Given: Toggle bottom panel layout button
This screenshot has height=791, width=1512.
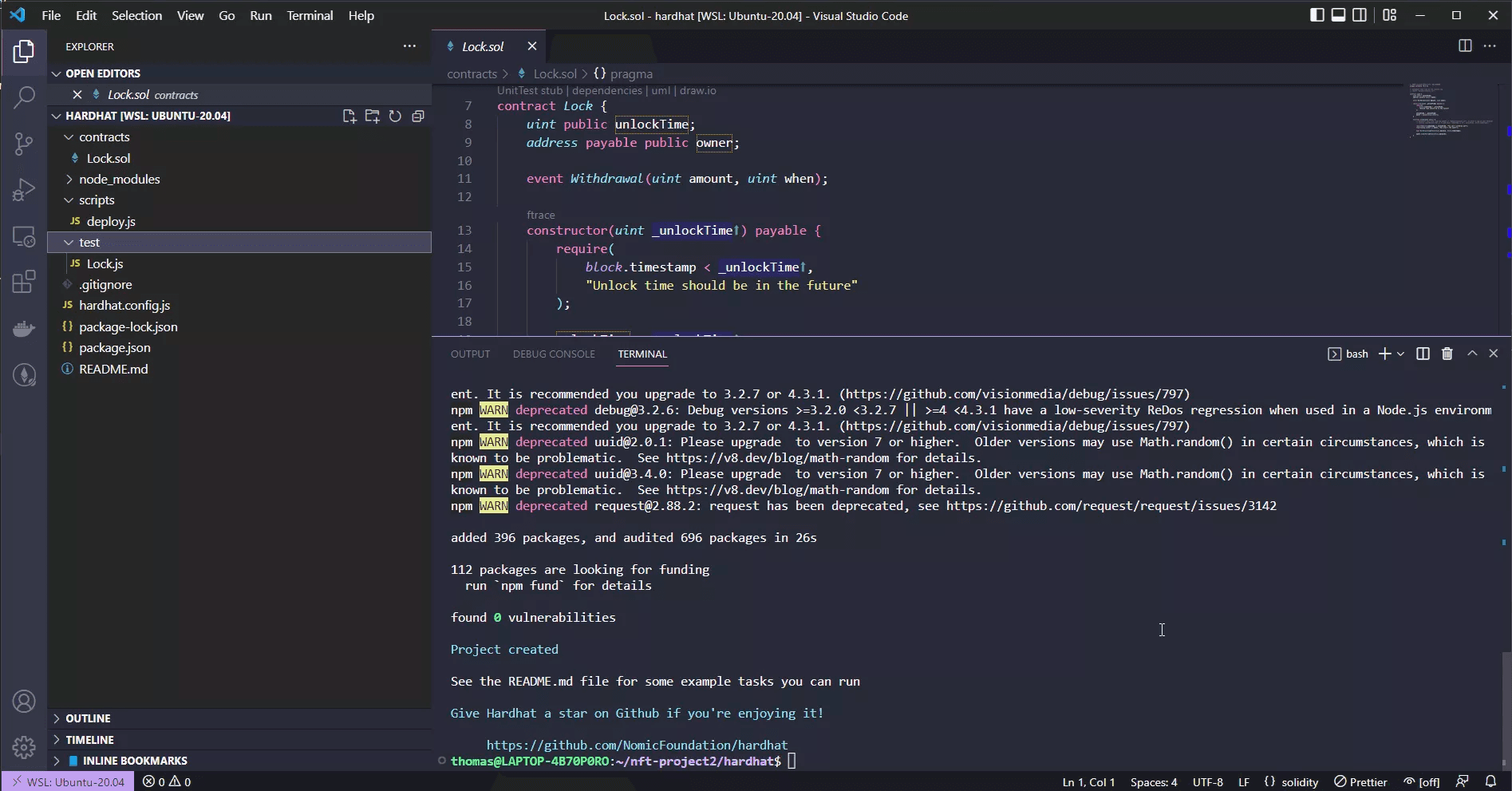Looking at the screenshot, I should click(1338, 15).
